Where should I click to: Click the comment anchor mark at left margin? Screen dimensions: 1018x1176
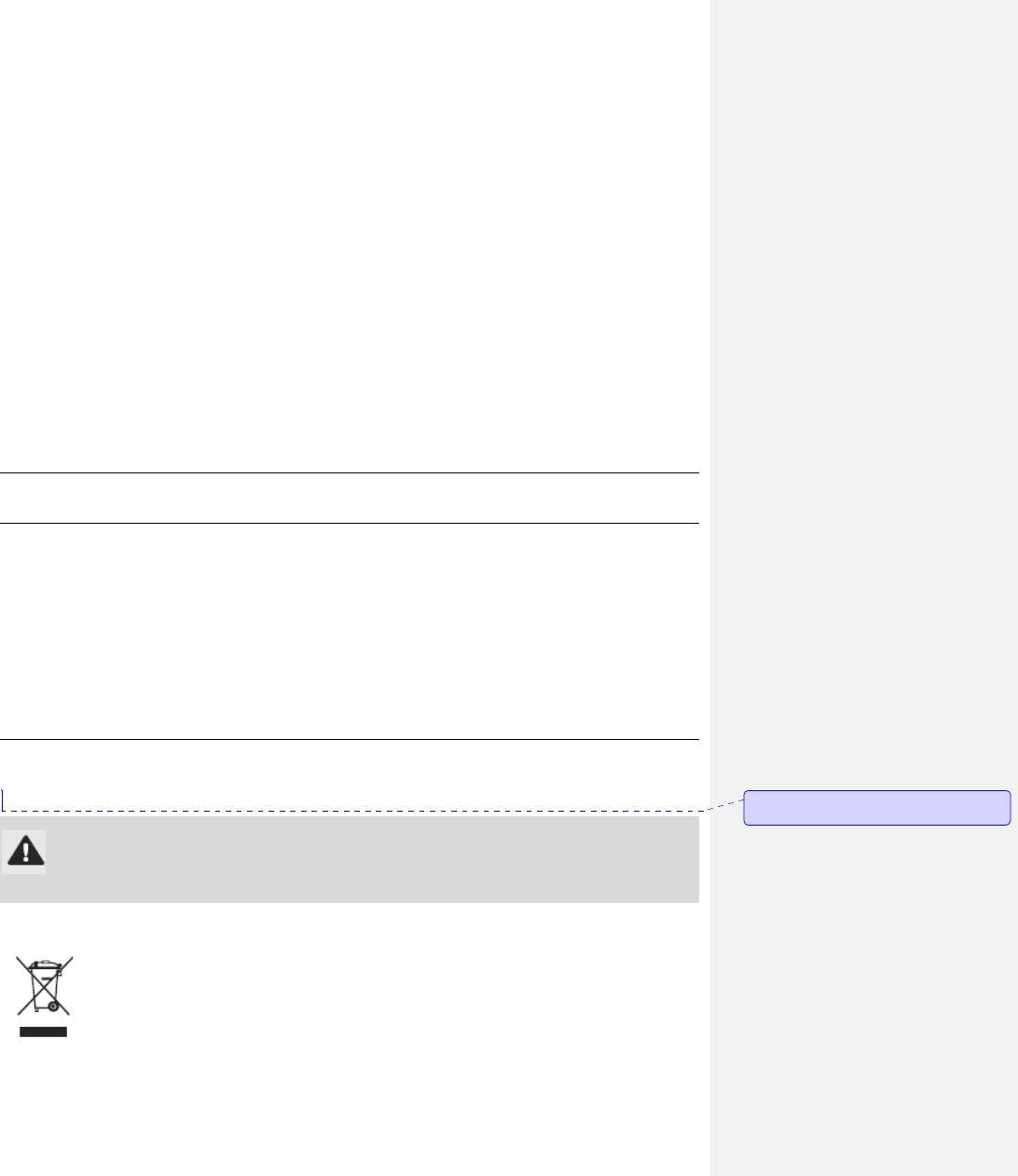click(3, 800)
